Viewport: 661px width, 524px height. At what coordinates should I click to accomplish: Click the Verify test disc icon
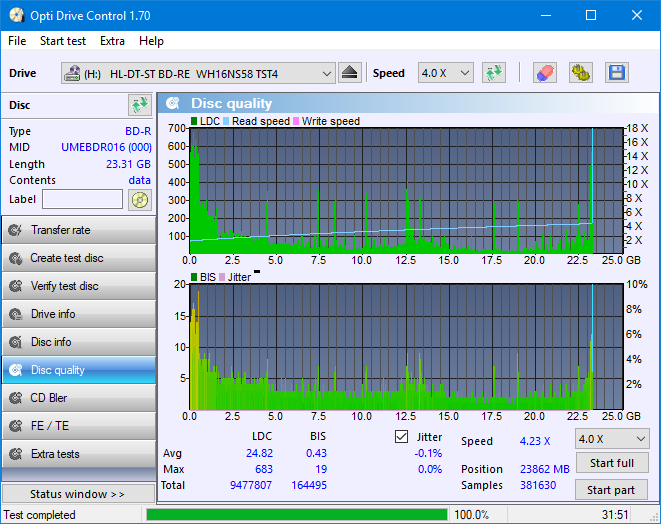pyautogui.click(x=16, y=286)
